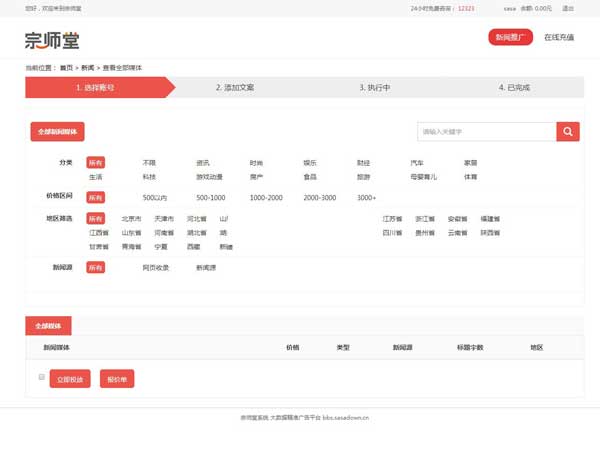Filter region by 浙江省
The image size is (600, 453).
click(x=425, y=218)
